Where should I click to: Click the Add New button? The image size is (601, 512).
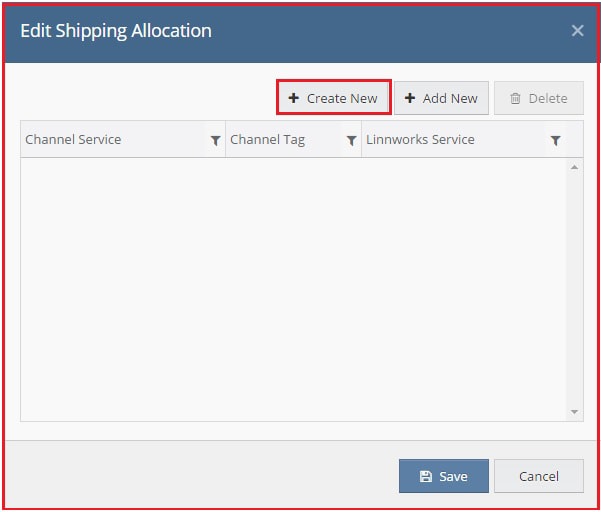point(441,98)
